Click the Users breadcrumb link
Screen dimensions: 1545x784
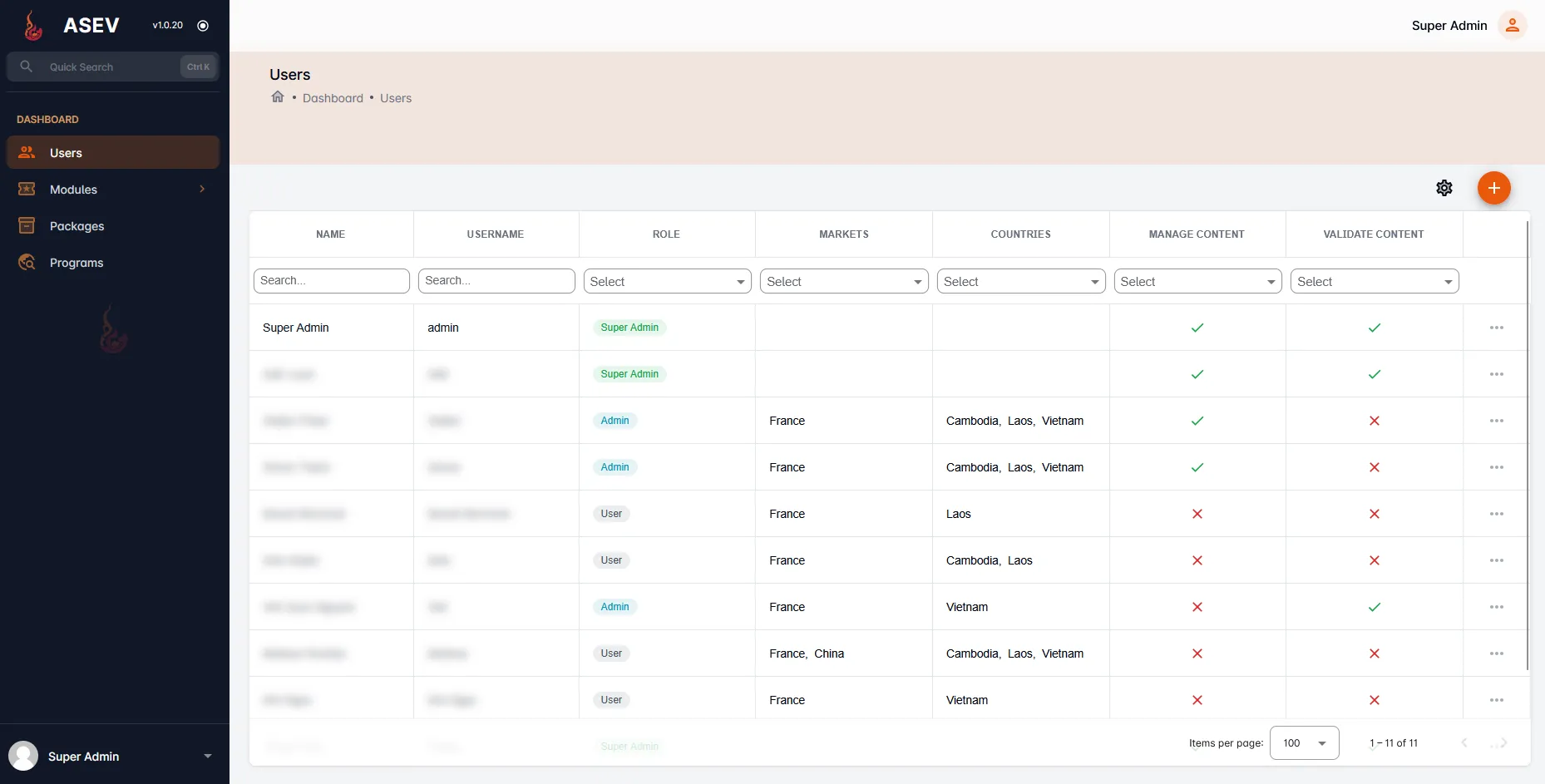point(396,98)
